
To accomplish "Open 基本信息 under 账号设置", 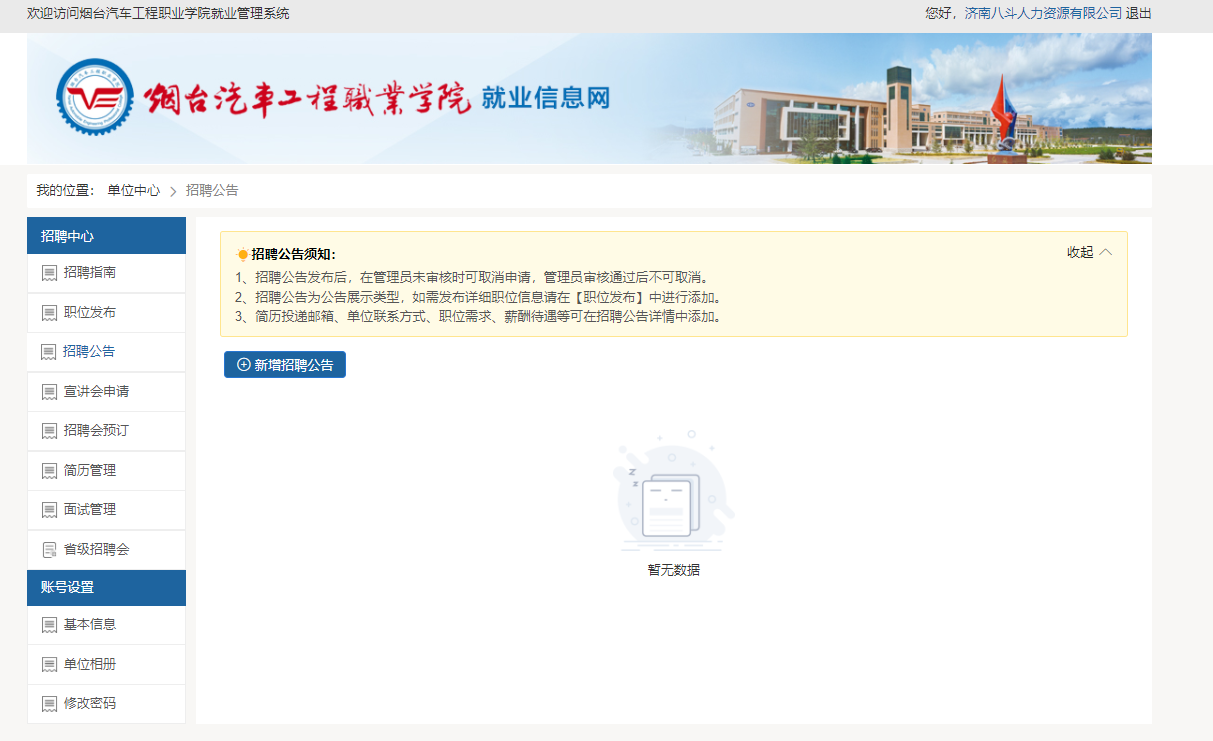I will click(90, 624).
